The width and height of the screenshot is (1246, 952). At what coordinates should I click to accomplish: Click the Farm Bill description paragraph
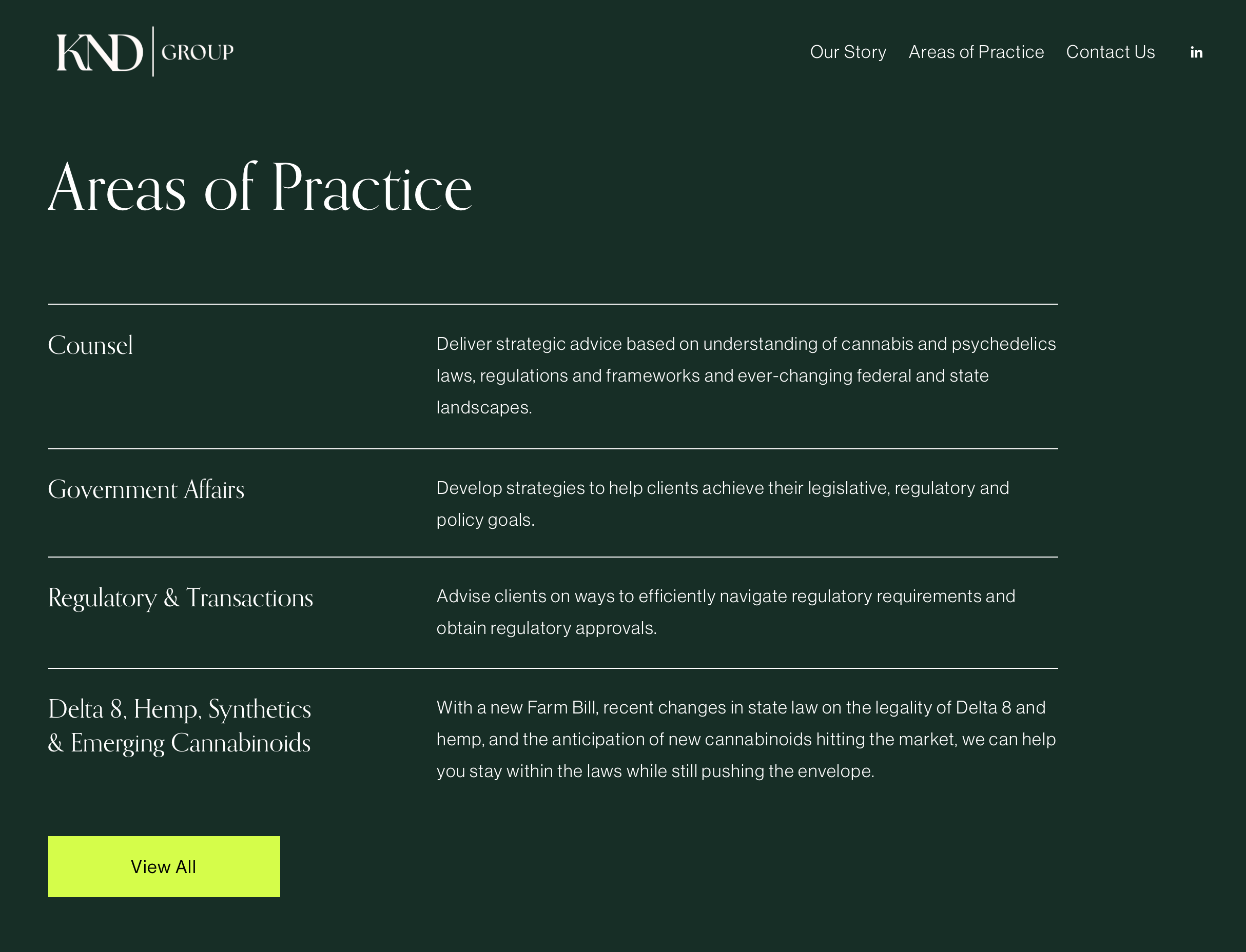click(746, 739)
